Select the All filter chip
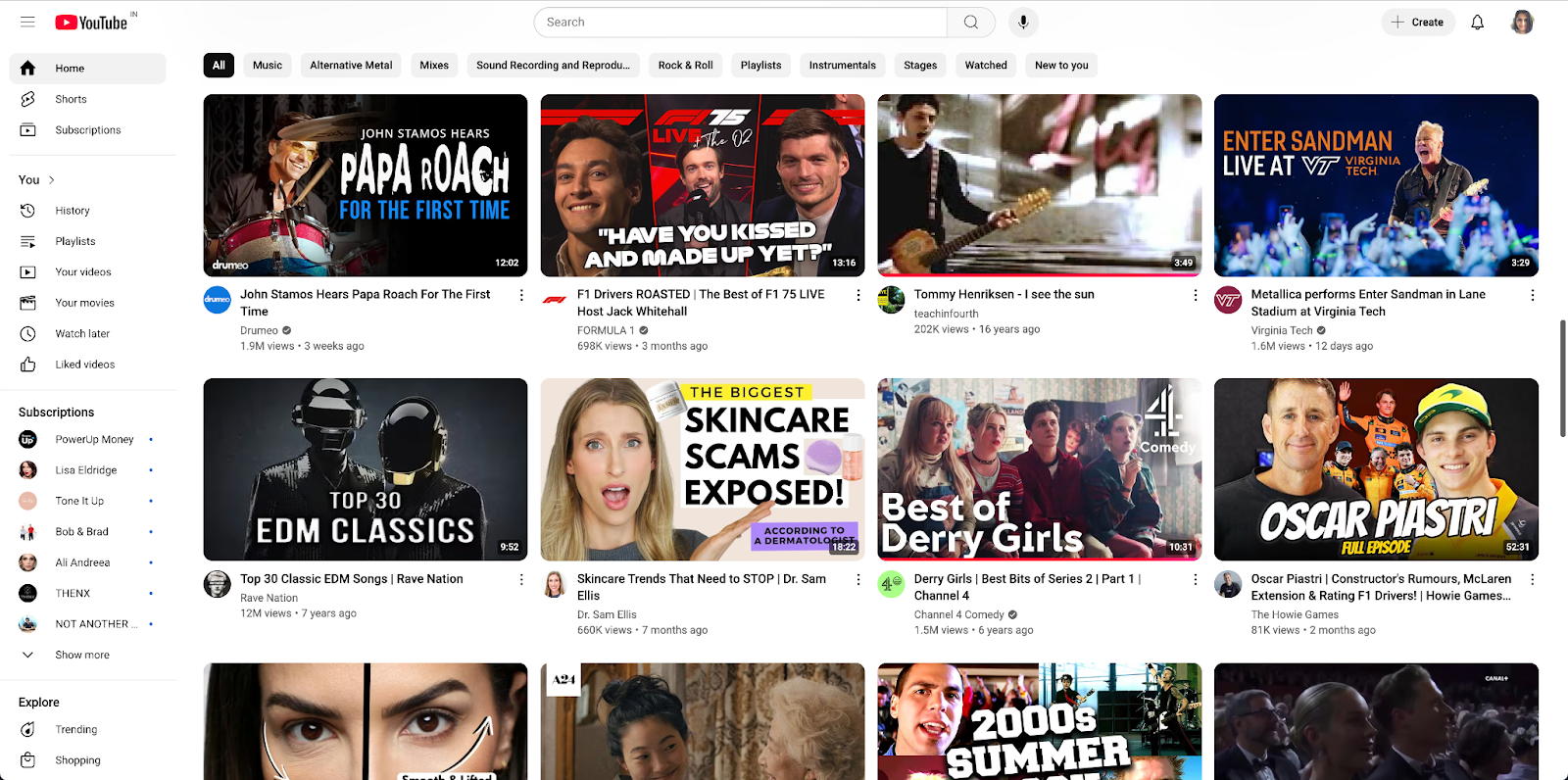Screen dimensions: 1568x780 [x=219, y=66]
